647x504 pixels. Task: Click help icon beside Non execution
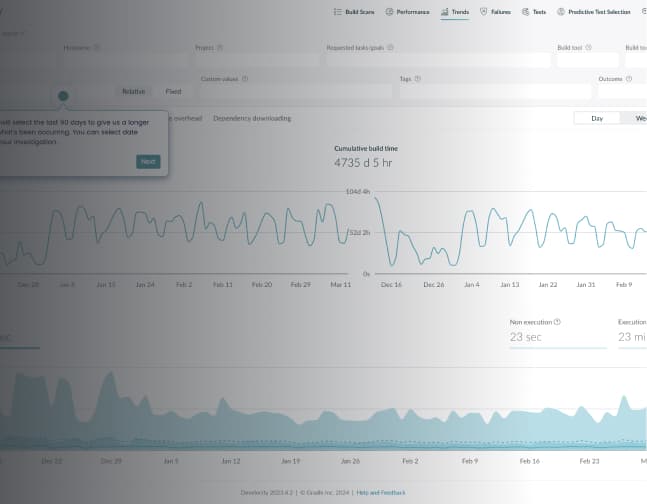pos(557,322)
